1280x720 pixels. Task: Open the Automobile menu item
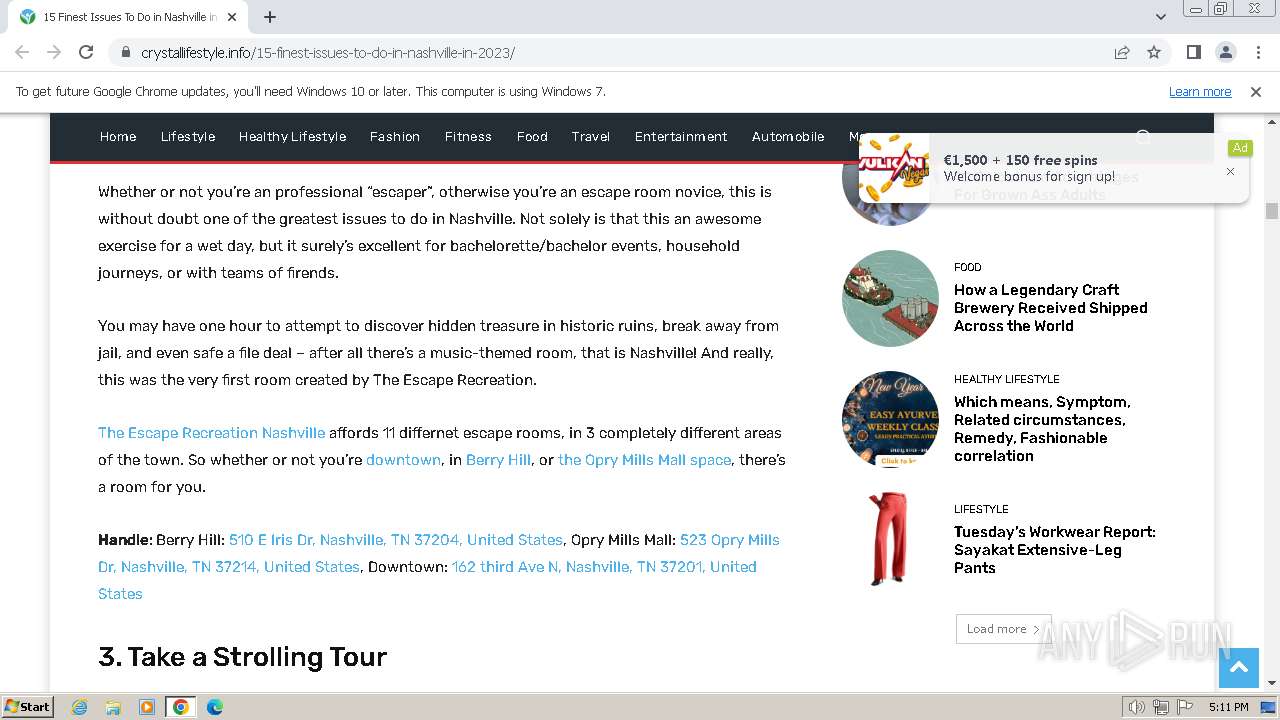pos(788,137)
